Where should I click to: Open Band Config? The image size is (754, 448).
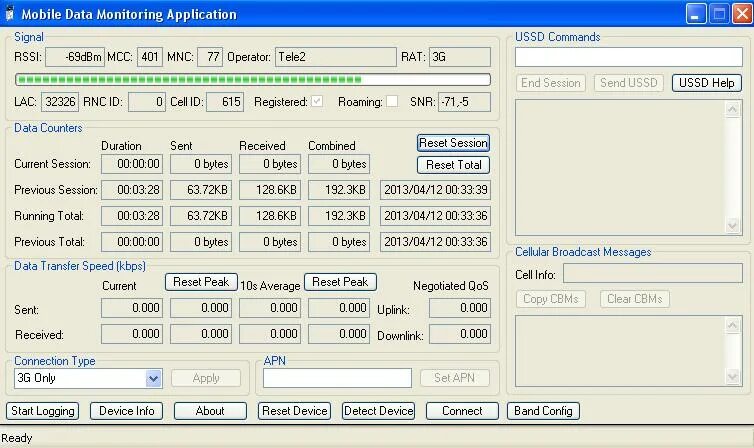543,411
